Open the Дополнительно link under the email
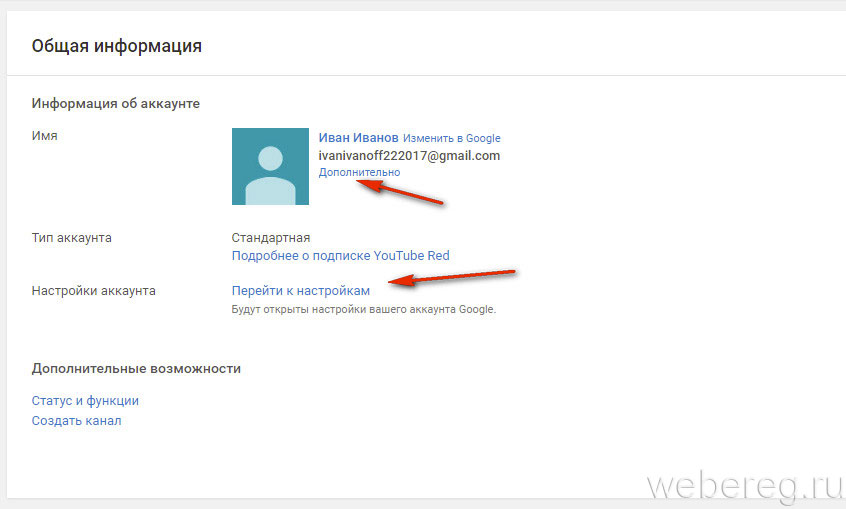The image size is (846, 509). 359,172
